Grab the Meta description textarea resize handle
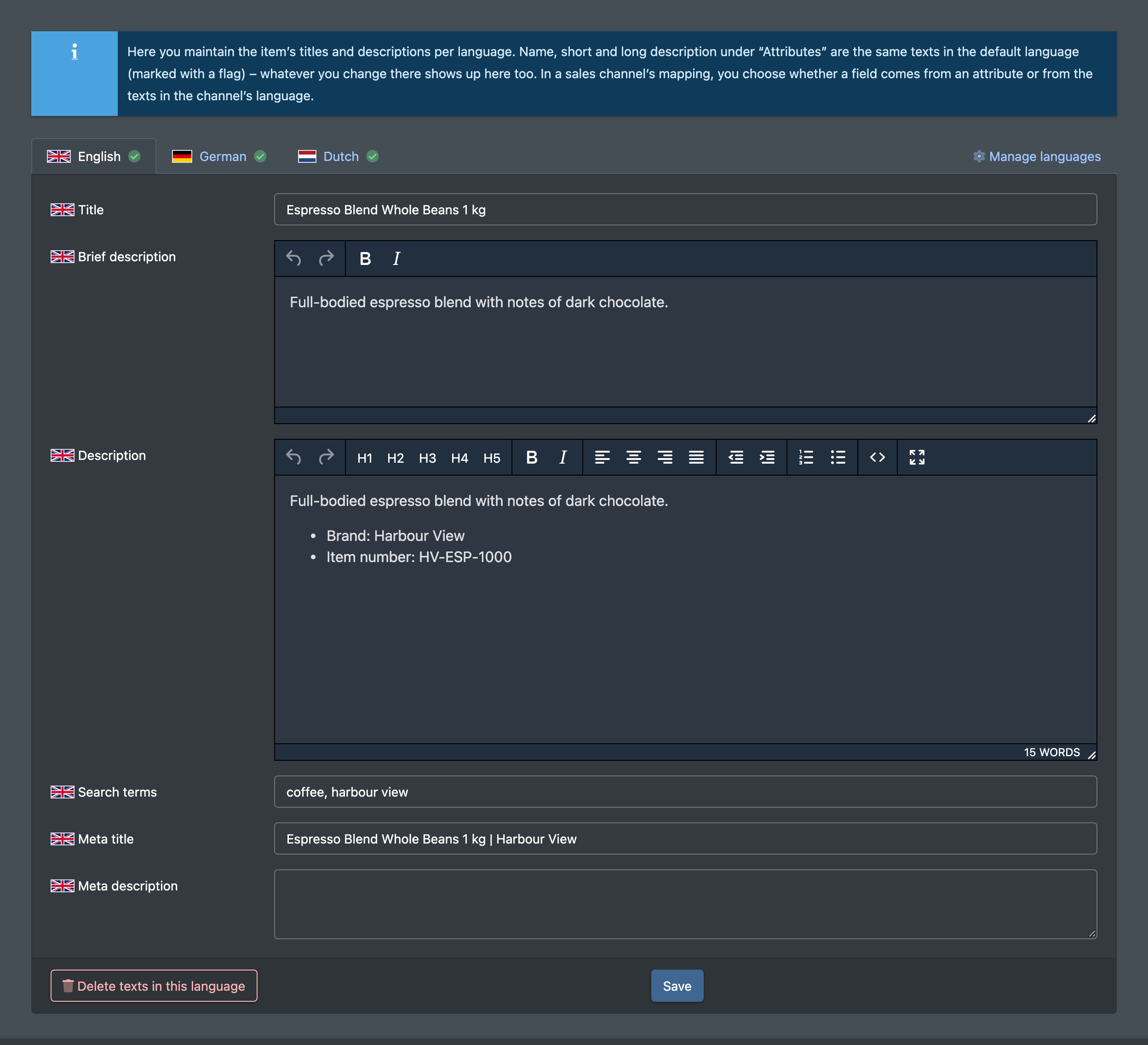 coord(1091,933)
